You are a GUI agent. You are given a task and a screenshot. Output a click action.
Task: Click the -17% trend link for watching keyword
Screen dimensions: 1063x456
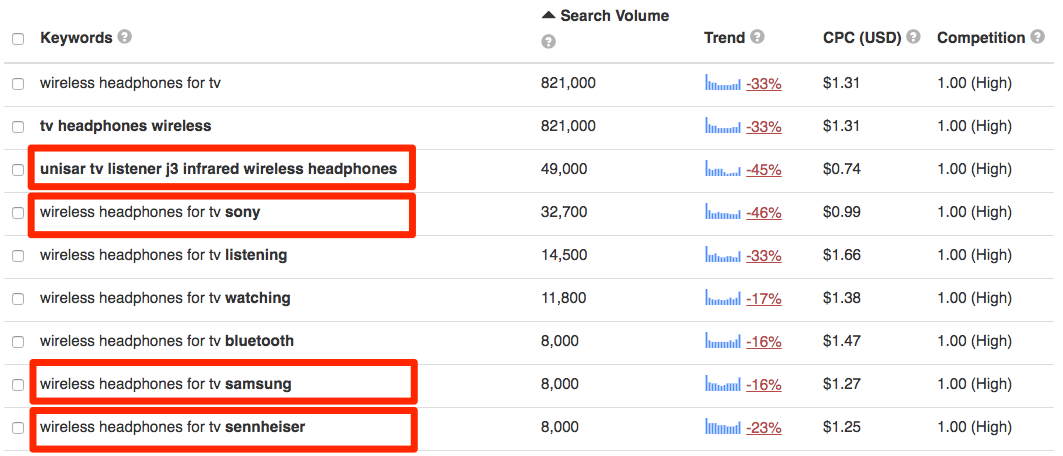pos(764,298)
